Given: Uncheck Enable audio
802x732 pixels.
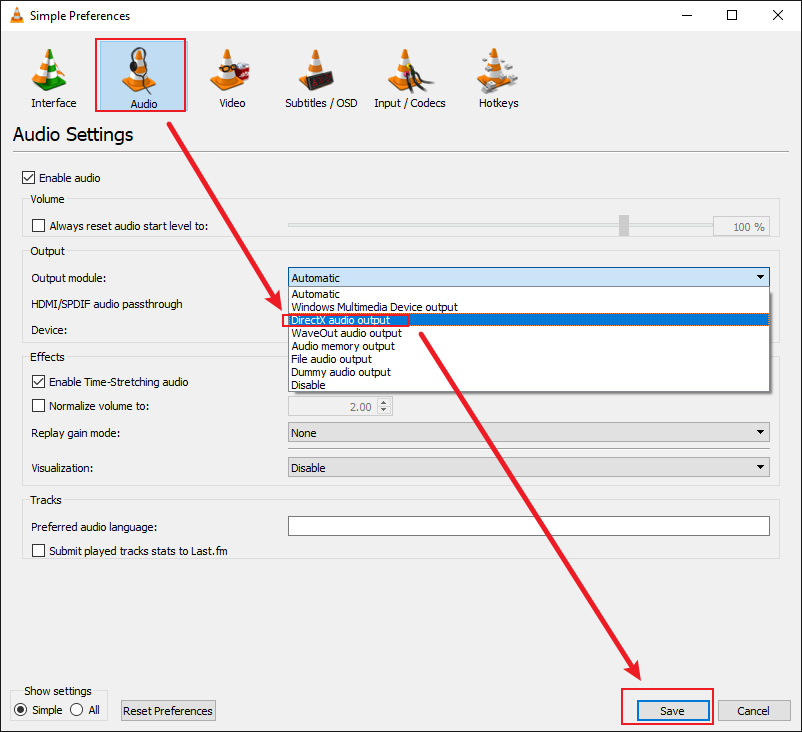Looking at the screenshot, I should (x=29, y=177).
